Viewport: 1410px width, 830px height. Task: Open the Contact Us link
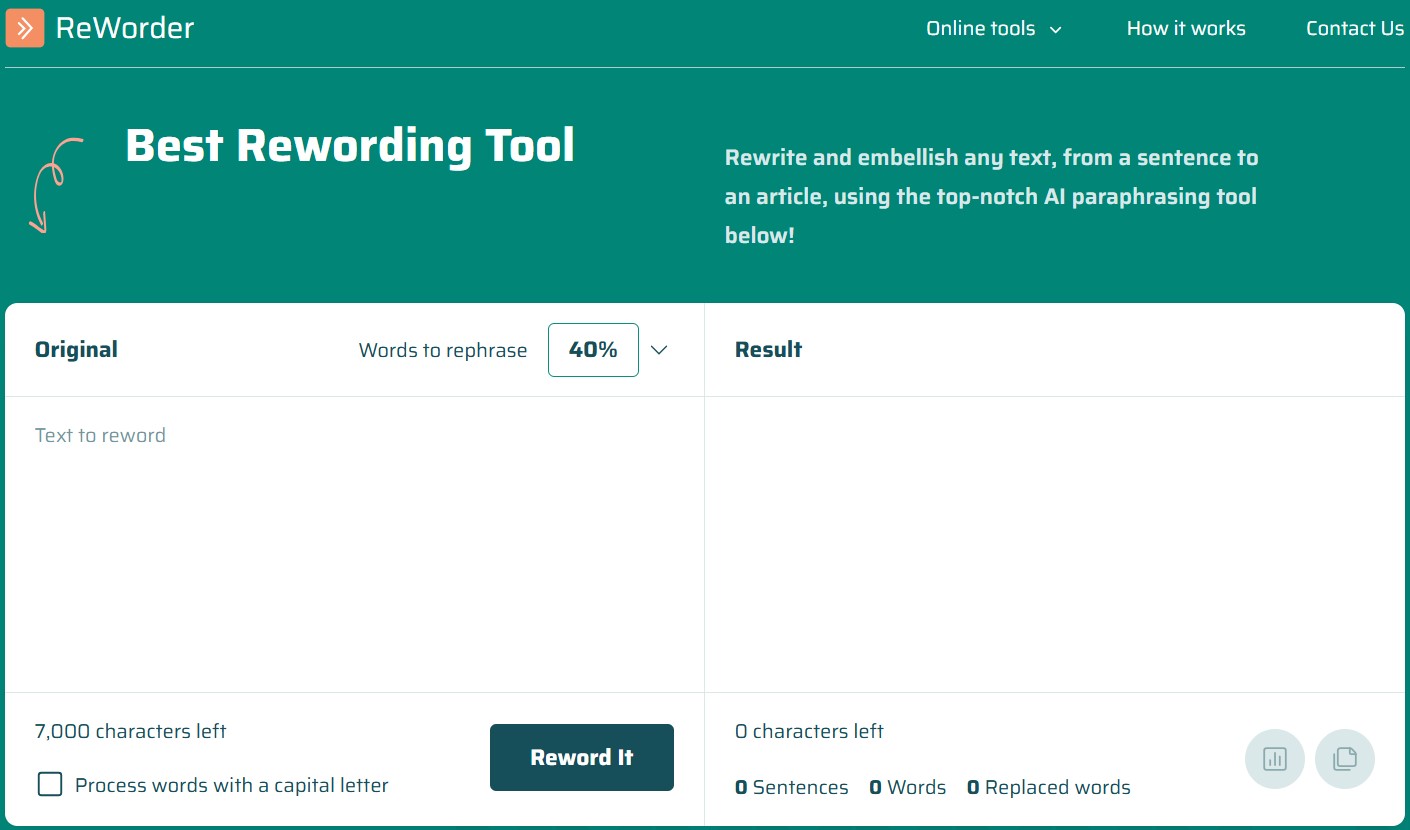tap(1354, 29)
